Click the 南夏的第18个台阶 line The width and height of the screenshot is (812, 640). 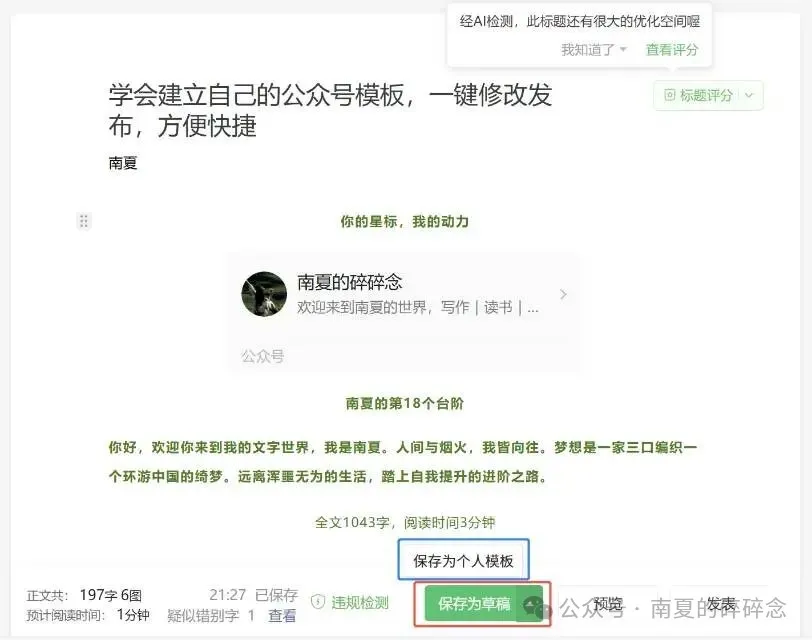click(404, 403)
